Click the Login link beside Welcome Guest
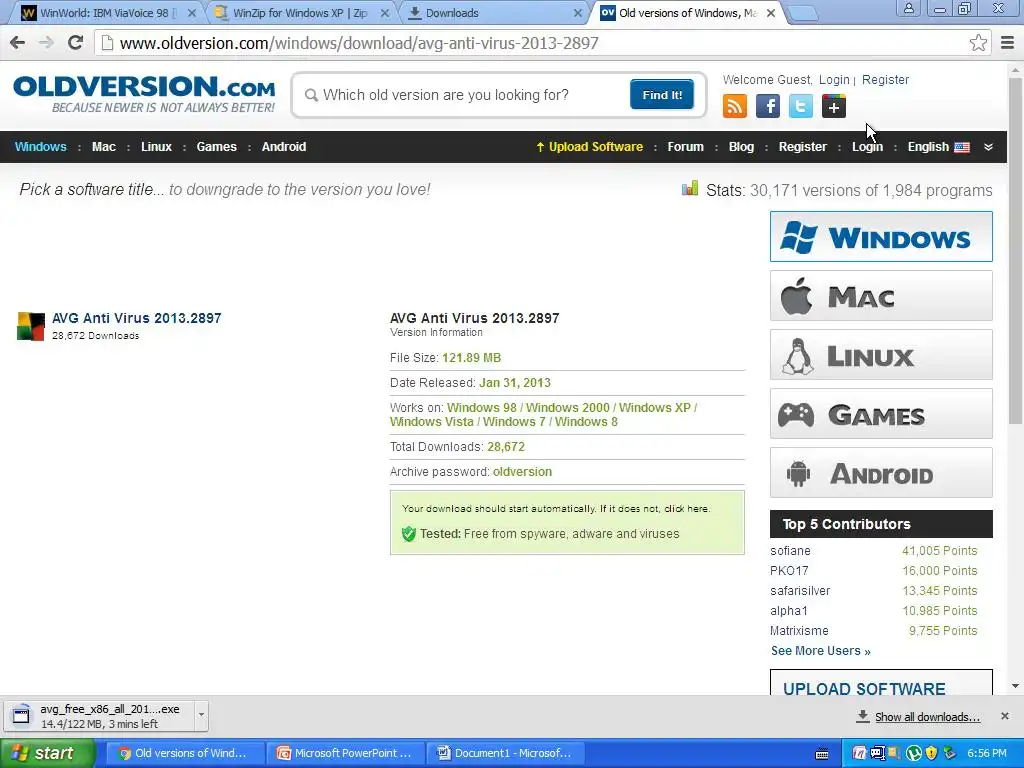The width and height of the screenshot is (1024, 768). point(834,80)
